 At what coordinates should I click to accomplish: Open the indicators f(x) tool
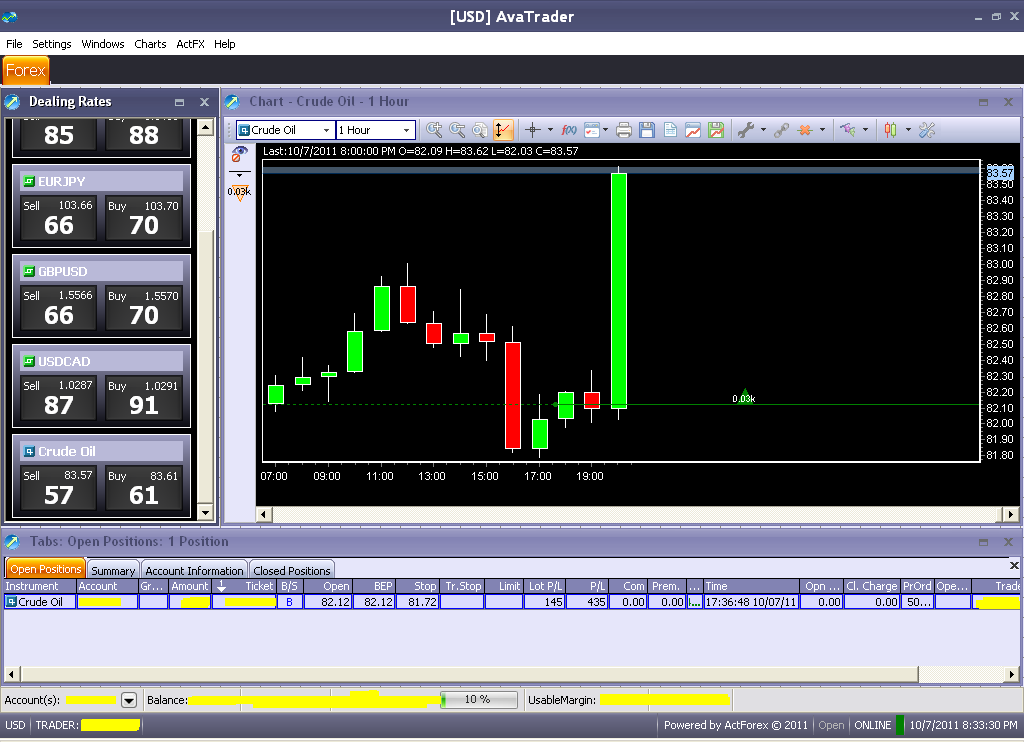pyautogui.click(x=569, y=130)
